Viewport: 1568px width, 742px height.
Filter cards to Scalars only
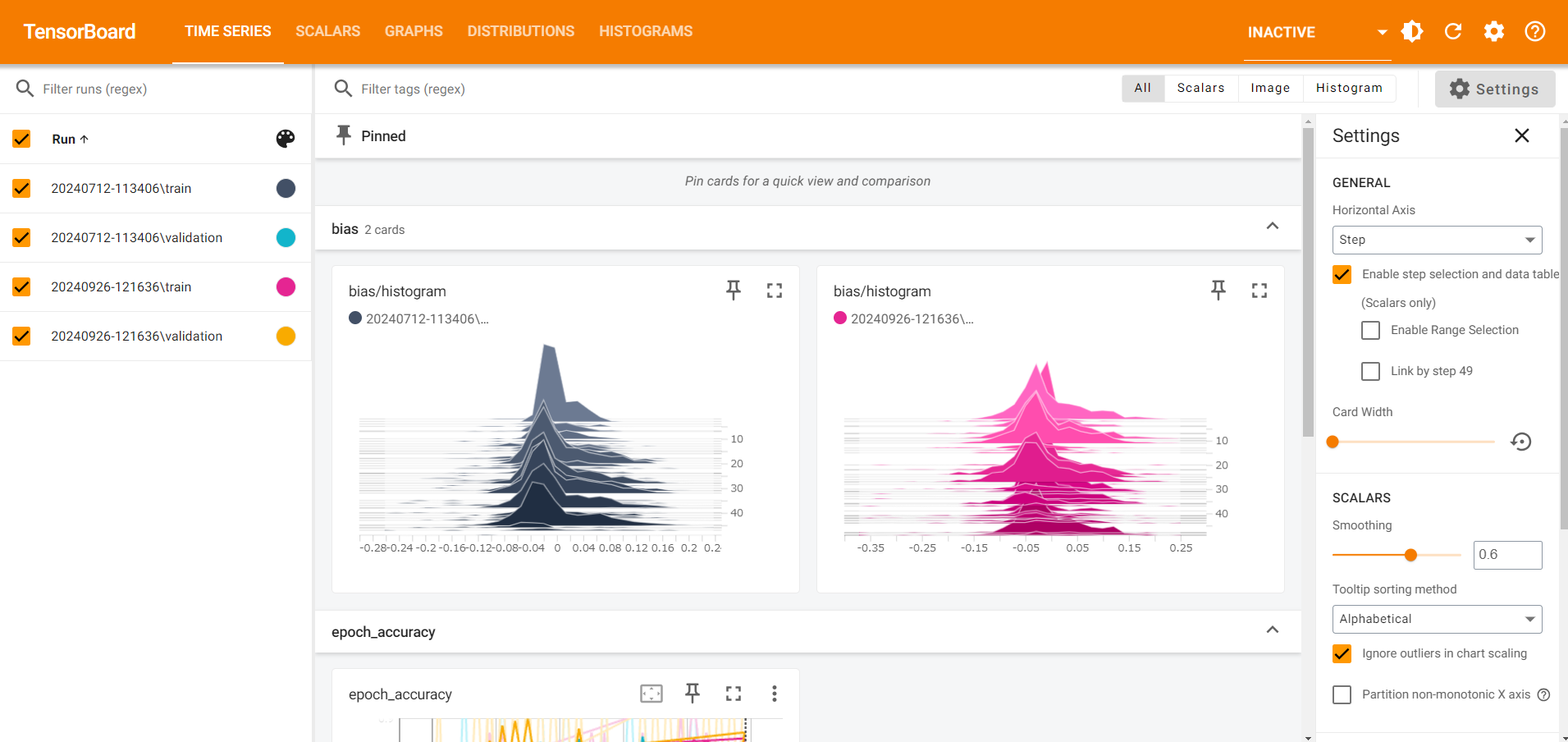(x=1200, y=88)
